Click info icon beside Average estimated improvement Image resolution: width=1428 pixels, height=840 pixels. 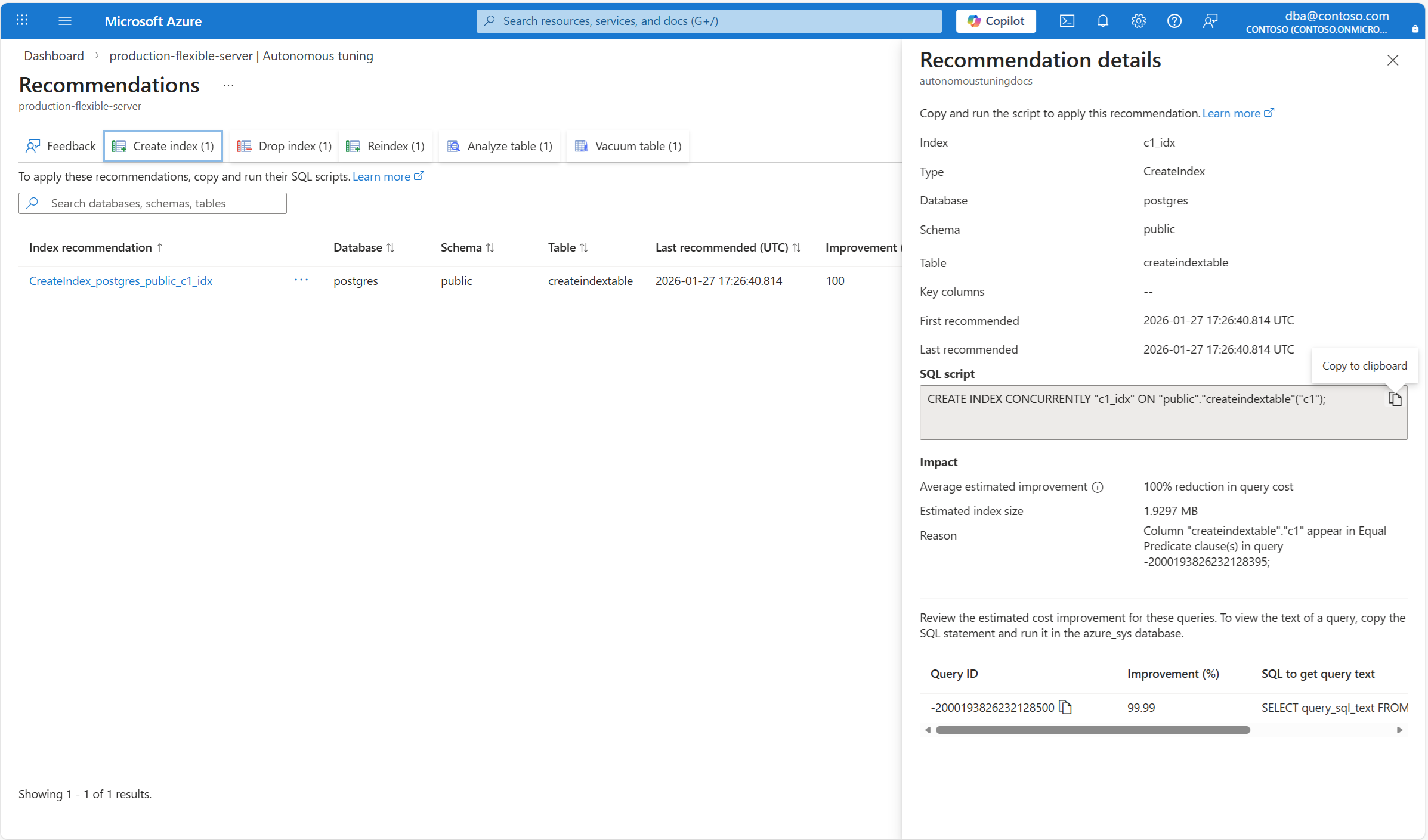click(x=1098, y=487)
